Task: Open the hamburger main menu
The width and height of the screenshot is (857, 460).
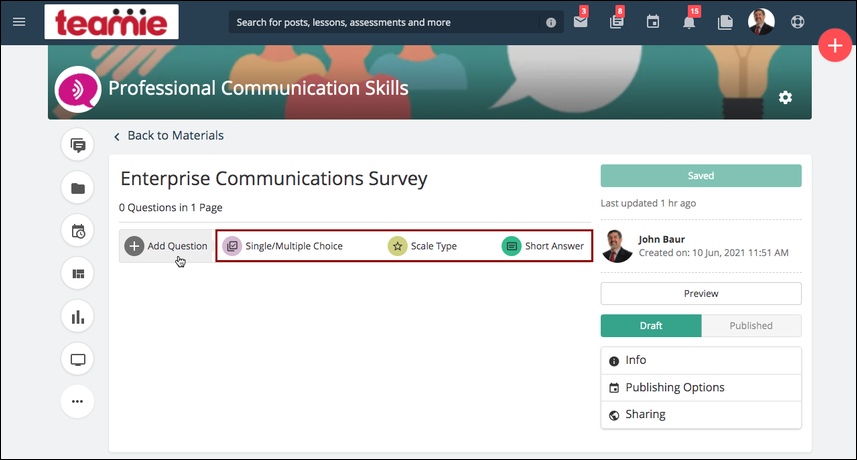Action: tap(19, 22)
